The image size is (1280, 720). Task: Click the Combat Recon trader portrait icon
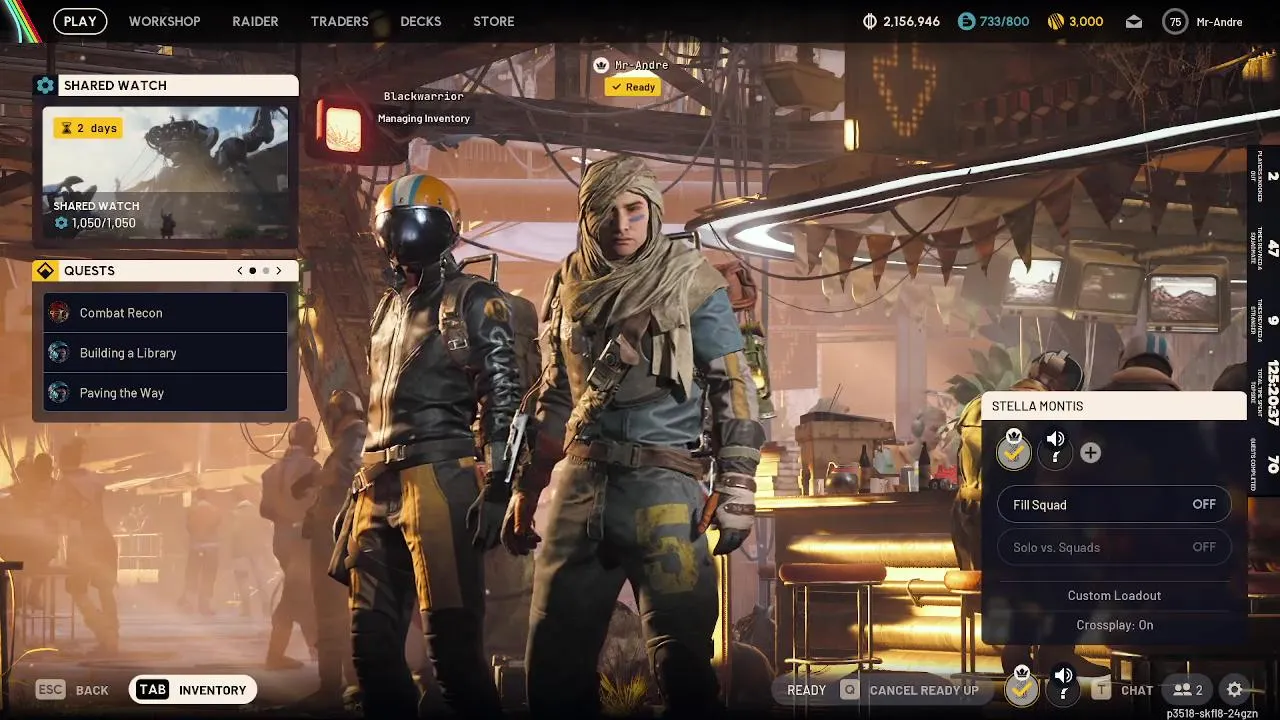(59, 312)
